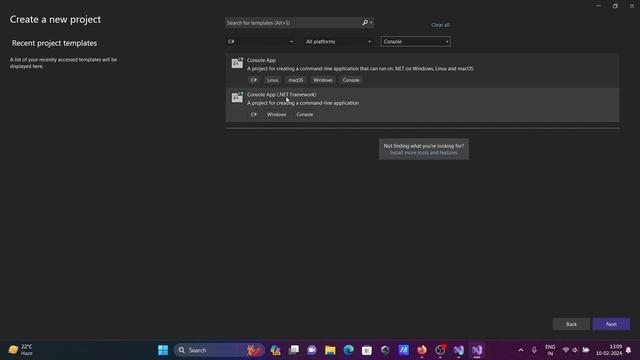
Task: Open Microsoft Store from taskbar
Action: (x=367, y=350)
